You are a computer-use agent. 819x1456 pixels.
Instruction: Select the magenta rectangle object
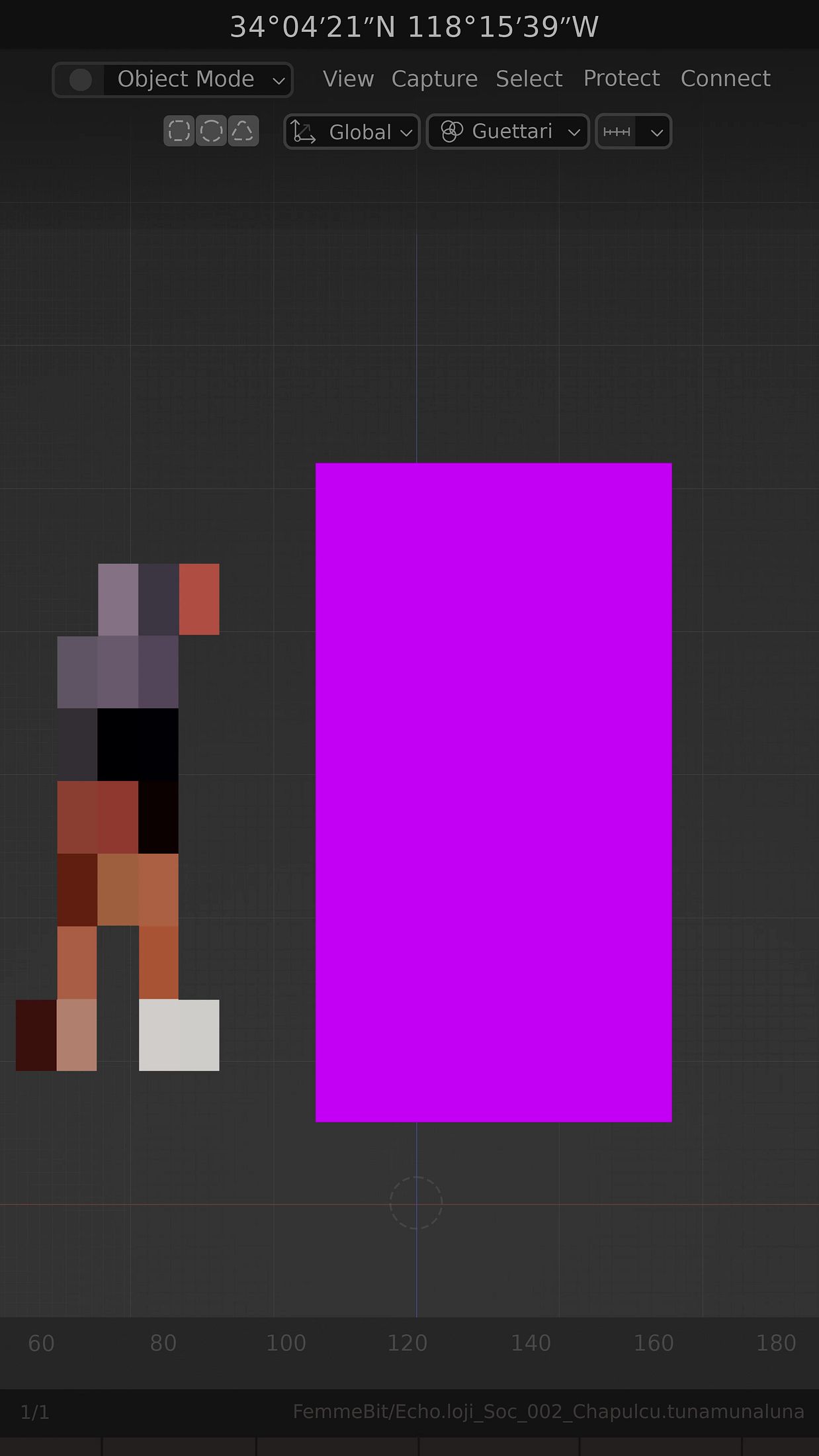click(494, 792)
